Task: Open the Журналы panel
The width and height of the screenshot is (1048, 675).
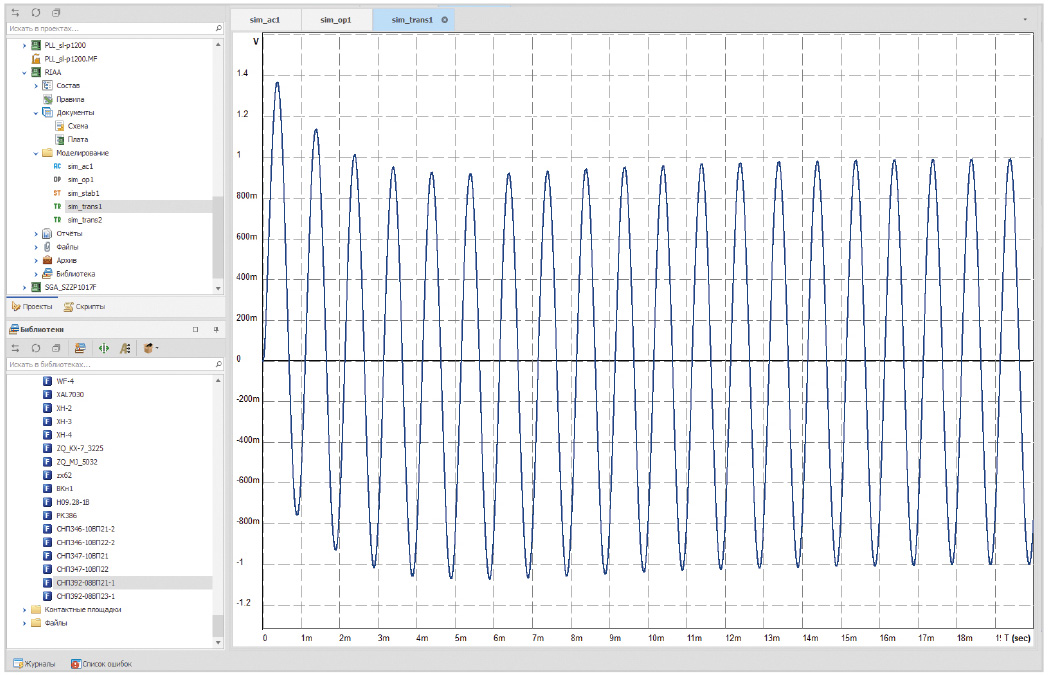Action: point(34,663)
